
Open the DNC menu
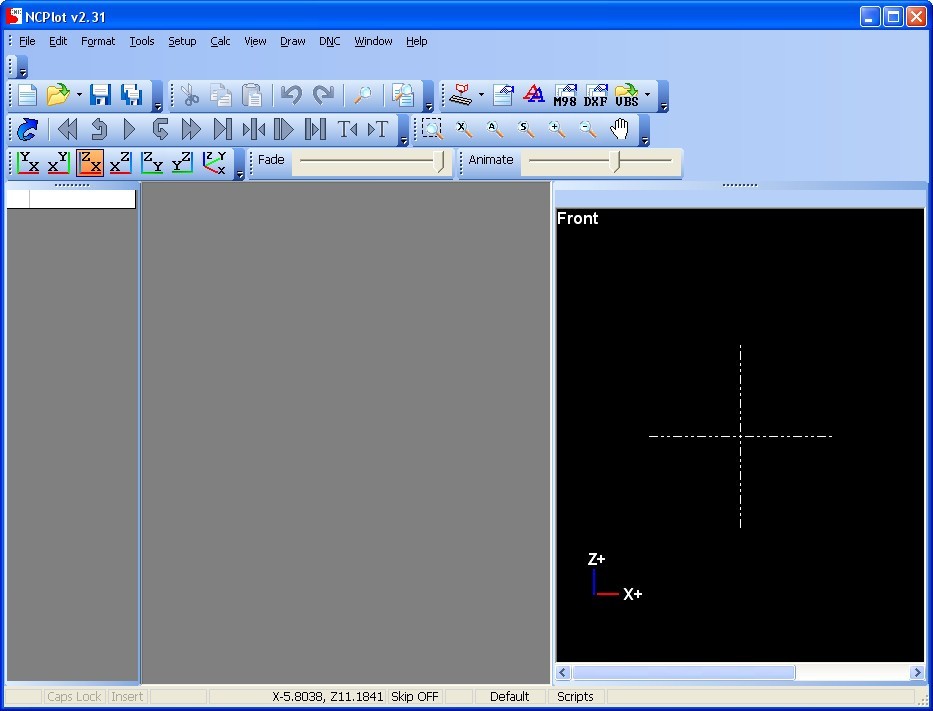click(329, 41)
